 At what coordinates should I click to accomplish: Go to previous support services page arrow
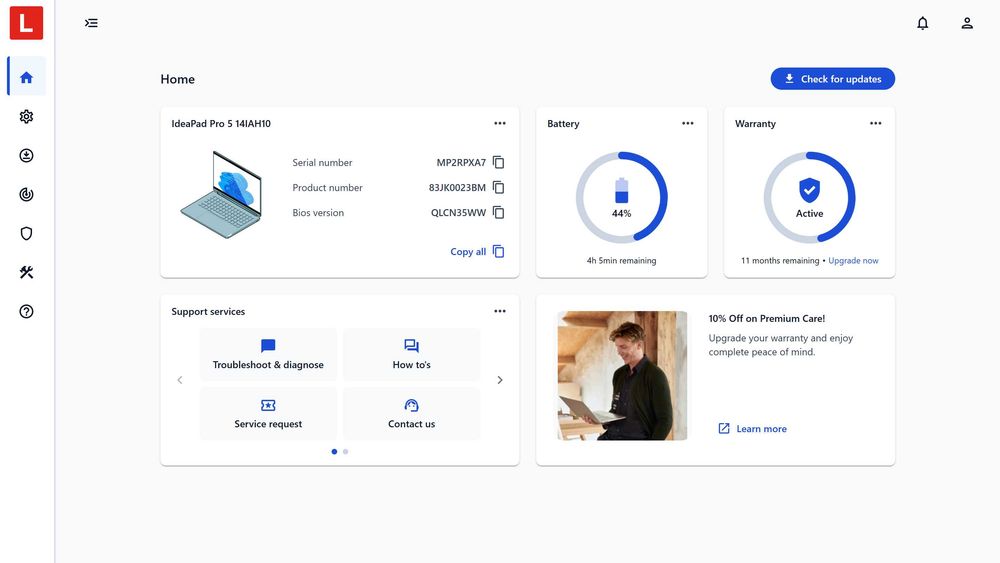180,380
